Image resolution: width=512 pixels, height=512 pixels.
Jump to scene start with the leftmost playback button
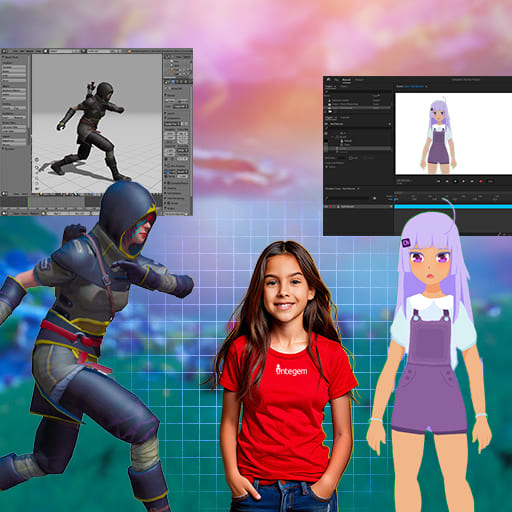[x=438, y=181]
